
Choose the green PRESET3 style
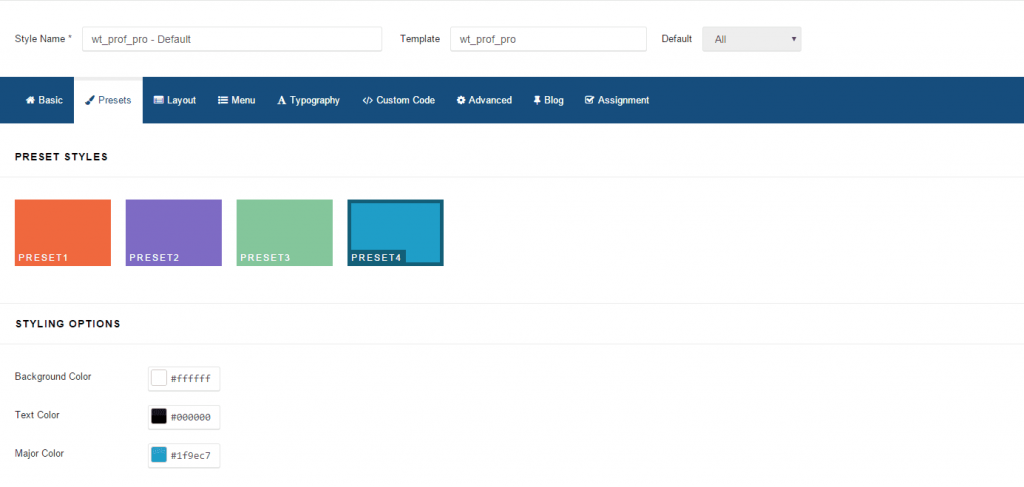[284, 232]
